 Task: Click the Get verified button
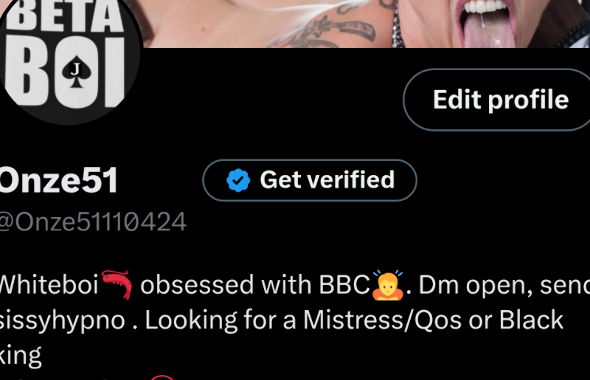pos(310,180)
